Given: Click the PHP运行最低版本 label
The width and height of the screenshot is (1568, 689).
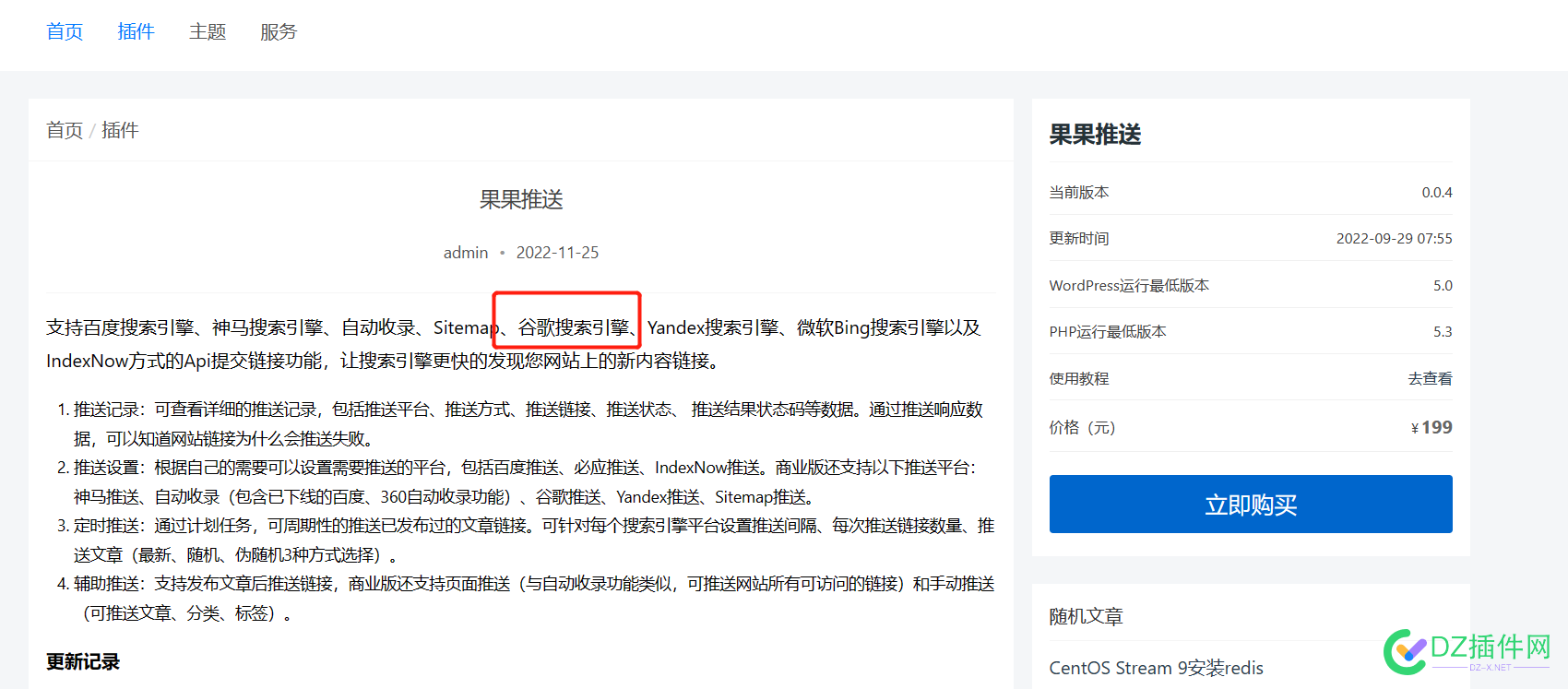Looking at the screenshot, I should point(1108,332).
